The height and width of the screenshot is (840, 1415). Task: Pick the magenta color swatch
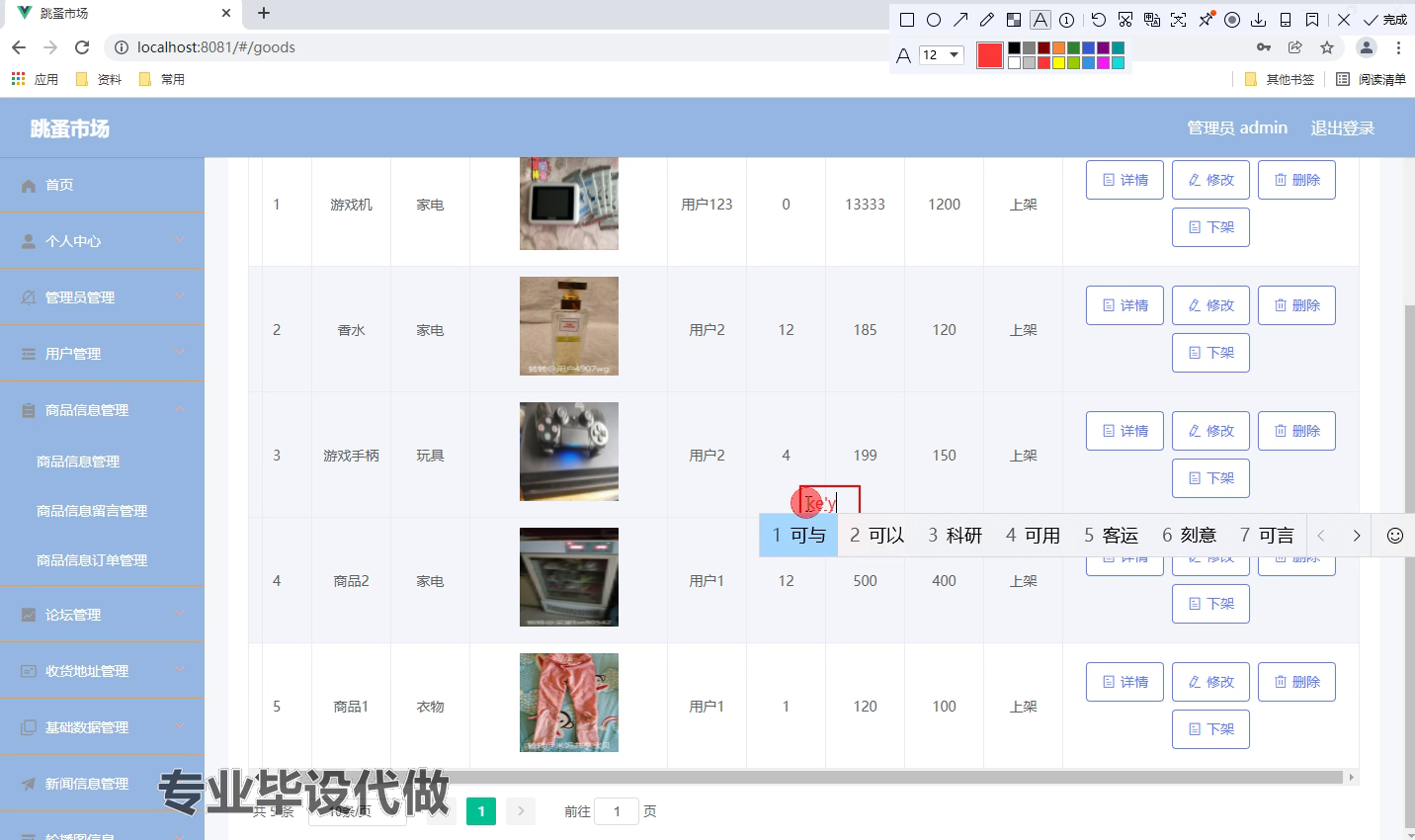click(x=1103, y=62)
